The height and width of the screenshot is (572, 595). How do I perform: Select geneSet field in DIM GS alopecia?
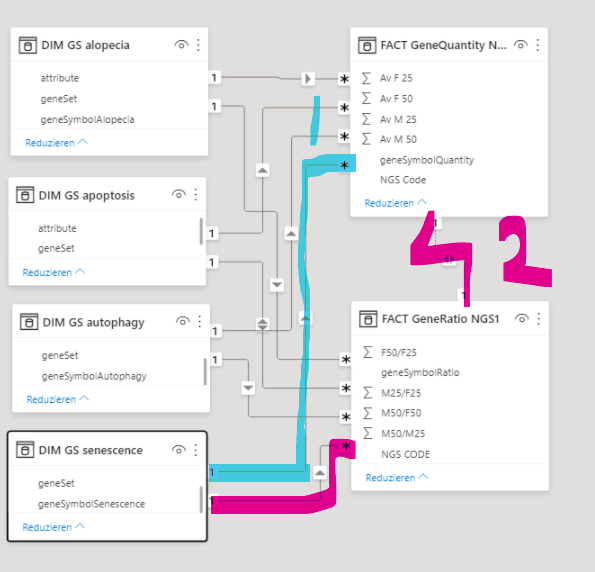point(59,99)
